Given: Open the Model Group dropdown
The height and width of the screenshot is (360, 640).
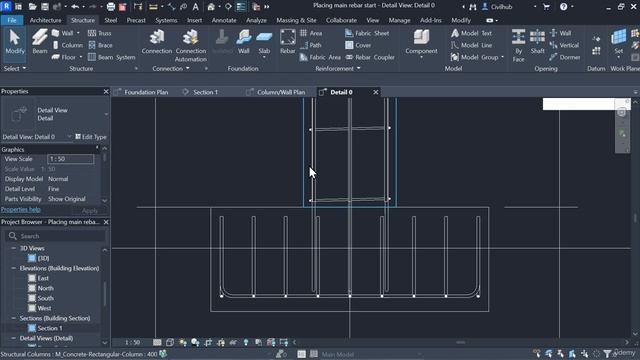Looking at the screenshot, I should coord(502,57).
